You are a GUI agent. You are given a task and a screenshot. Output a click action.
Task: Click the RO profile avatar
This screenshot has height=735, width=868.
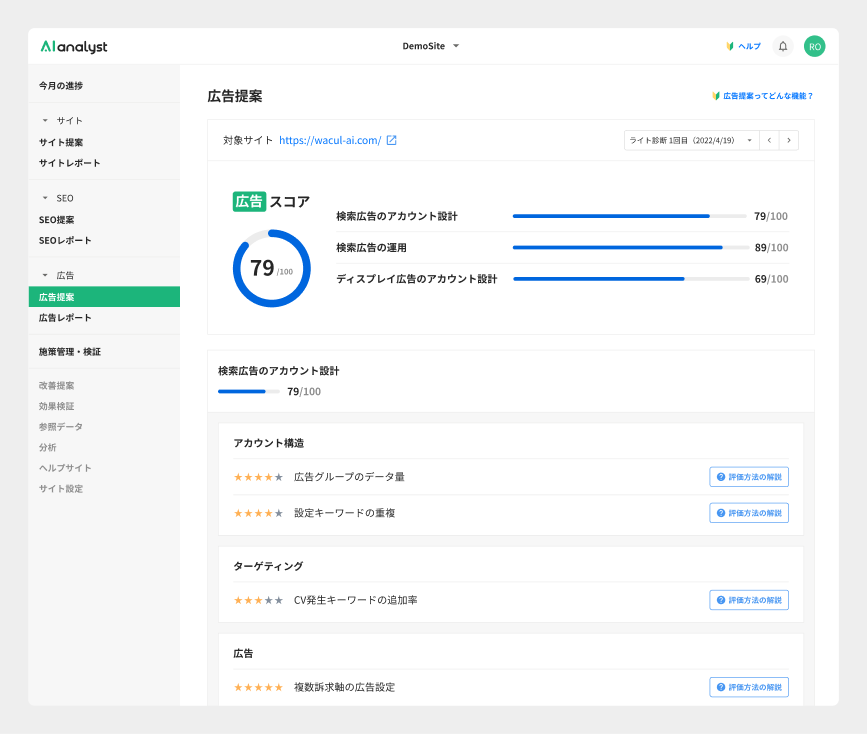(814, 45)
